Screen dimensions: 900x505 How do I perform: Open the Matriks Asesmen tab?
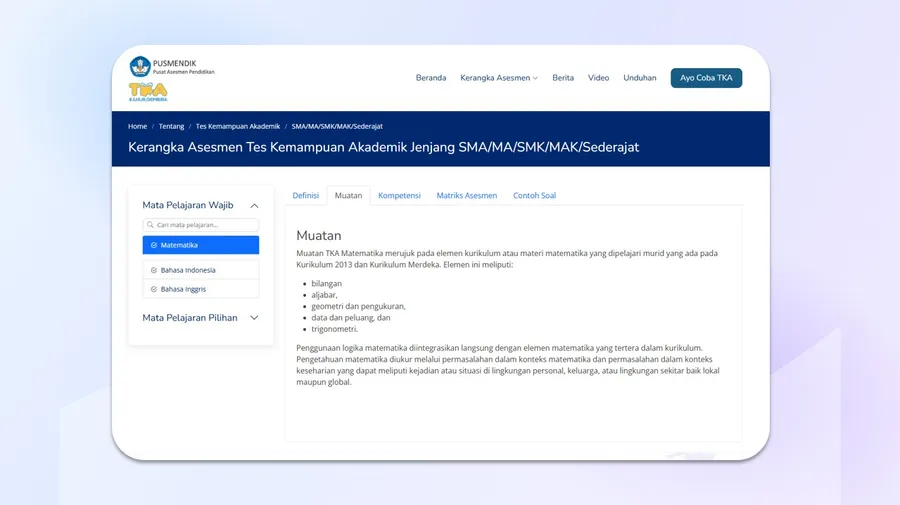click(467, 196)
